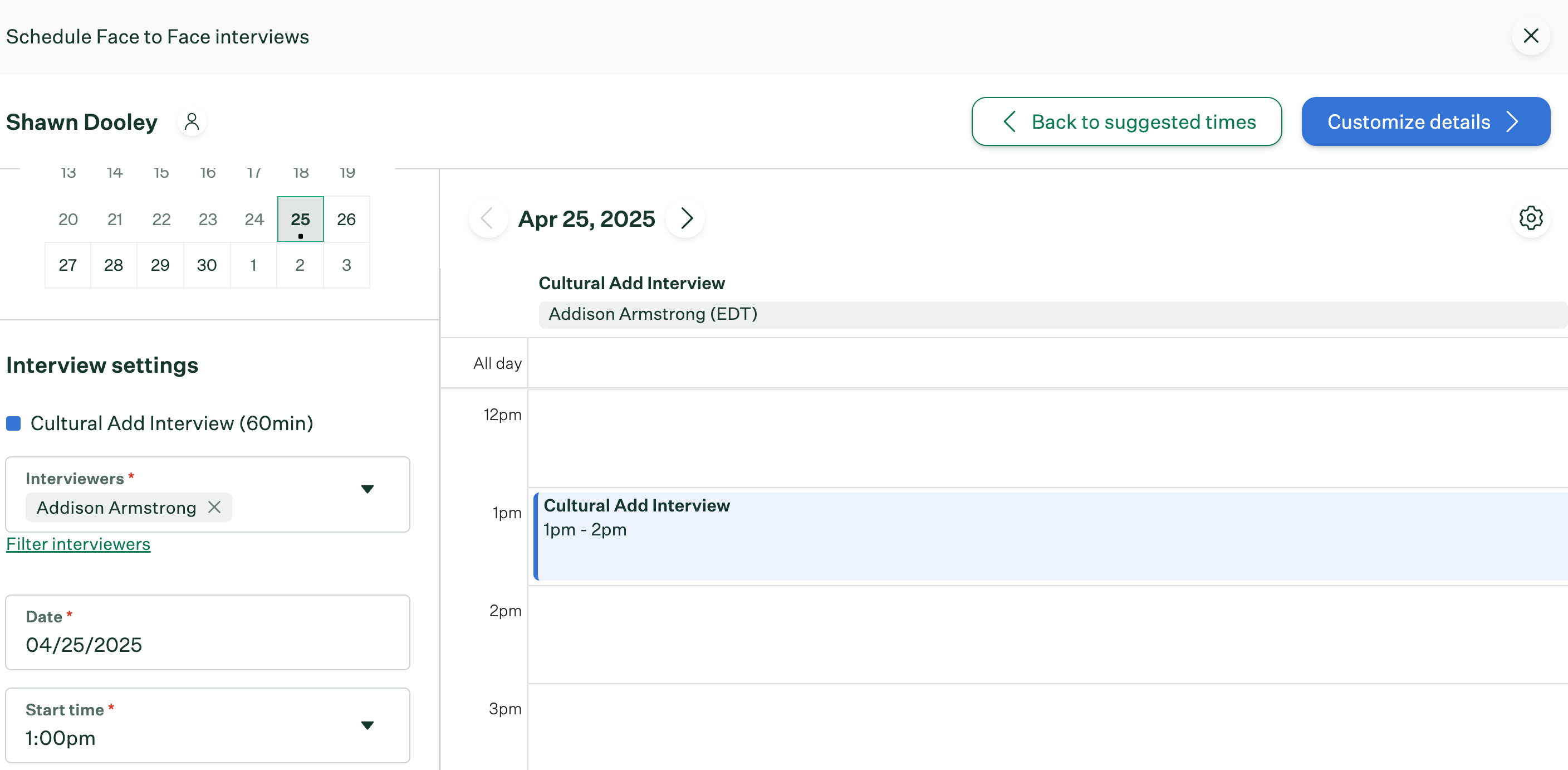Pick date 29 in mini calendar
Viewport: 1568px width, 770px height.
[161, 265]
